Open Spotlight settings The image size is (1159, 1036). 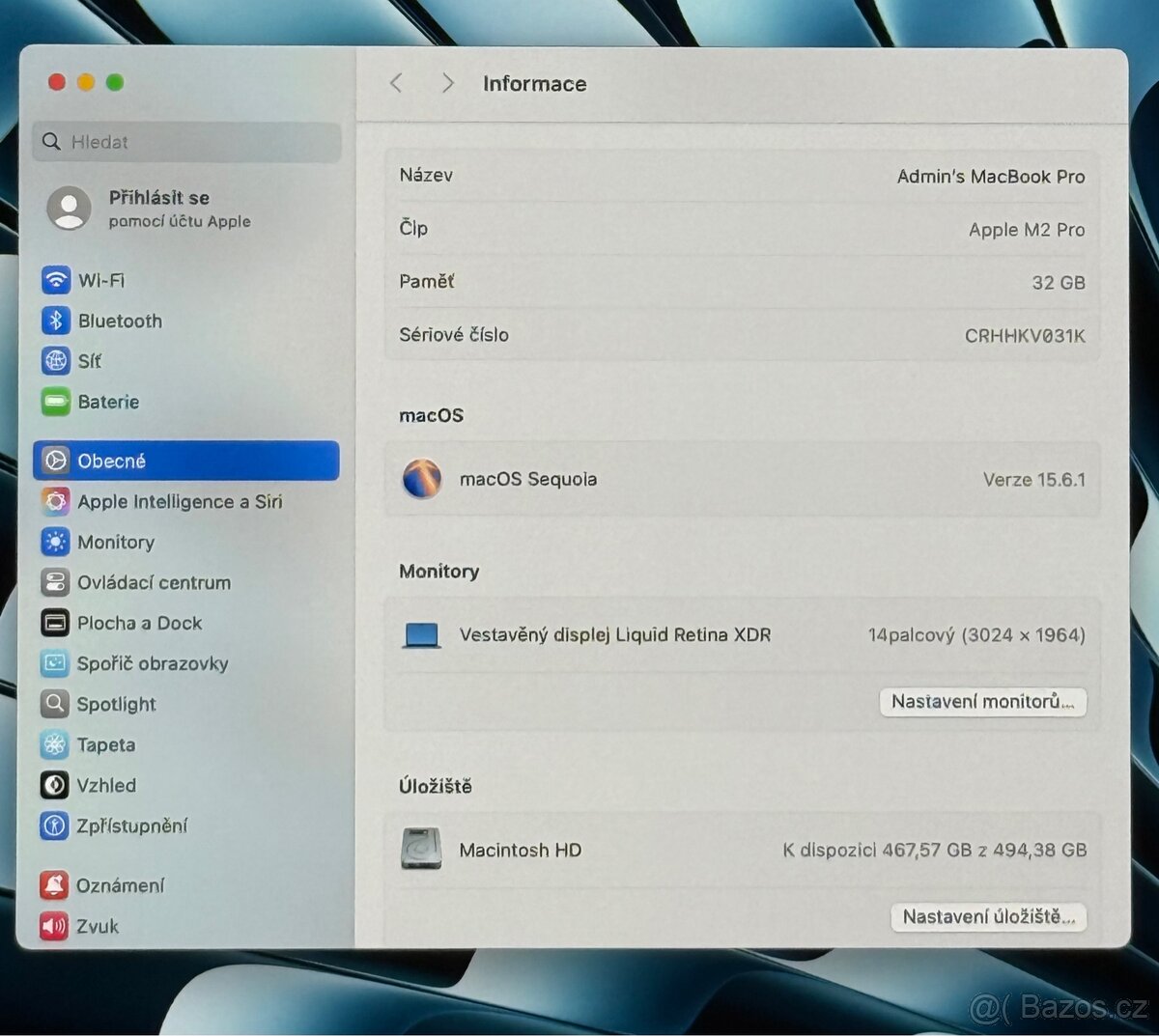click(115, 704)
